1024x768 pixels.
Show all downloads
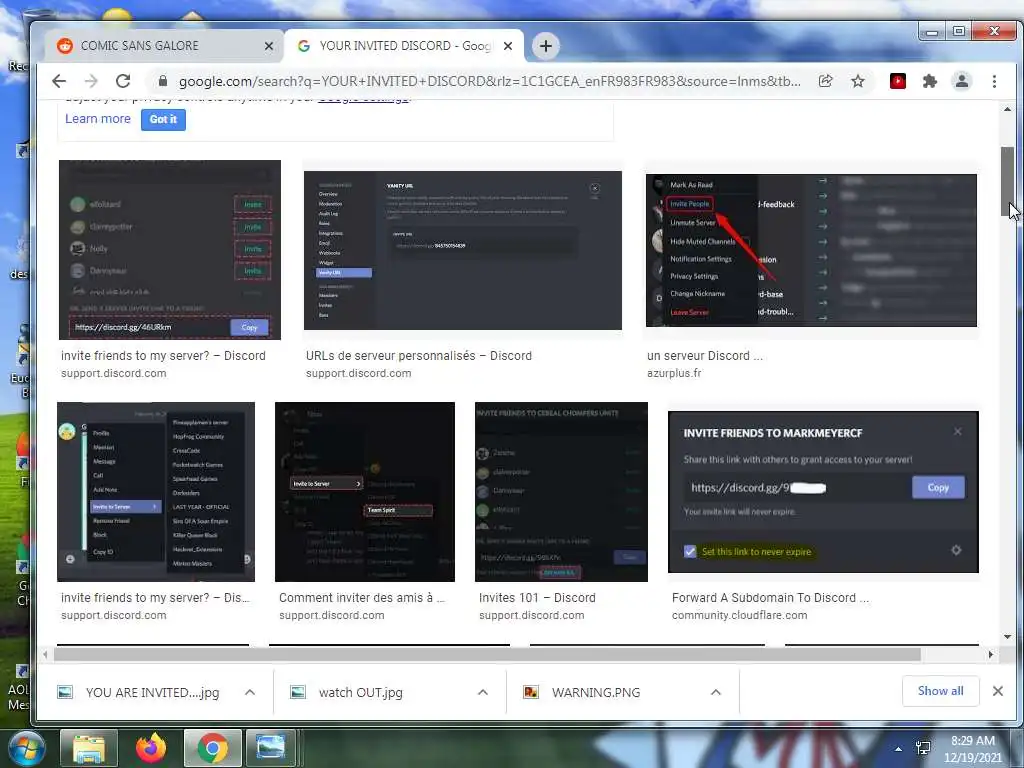click(940, 691)
